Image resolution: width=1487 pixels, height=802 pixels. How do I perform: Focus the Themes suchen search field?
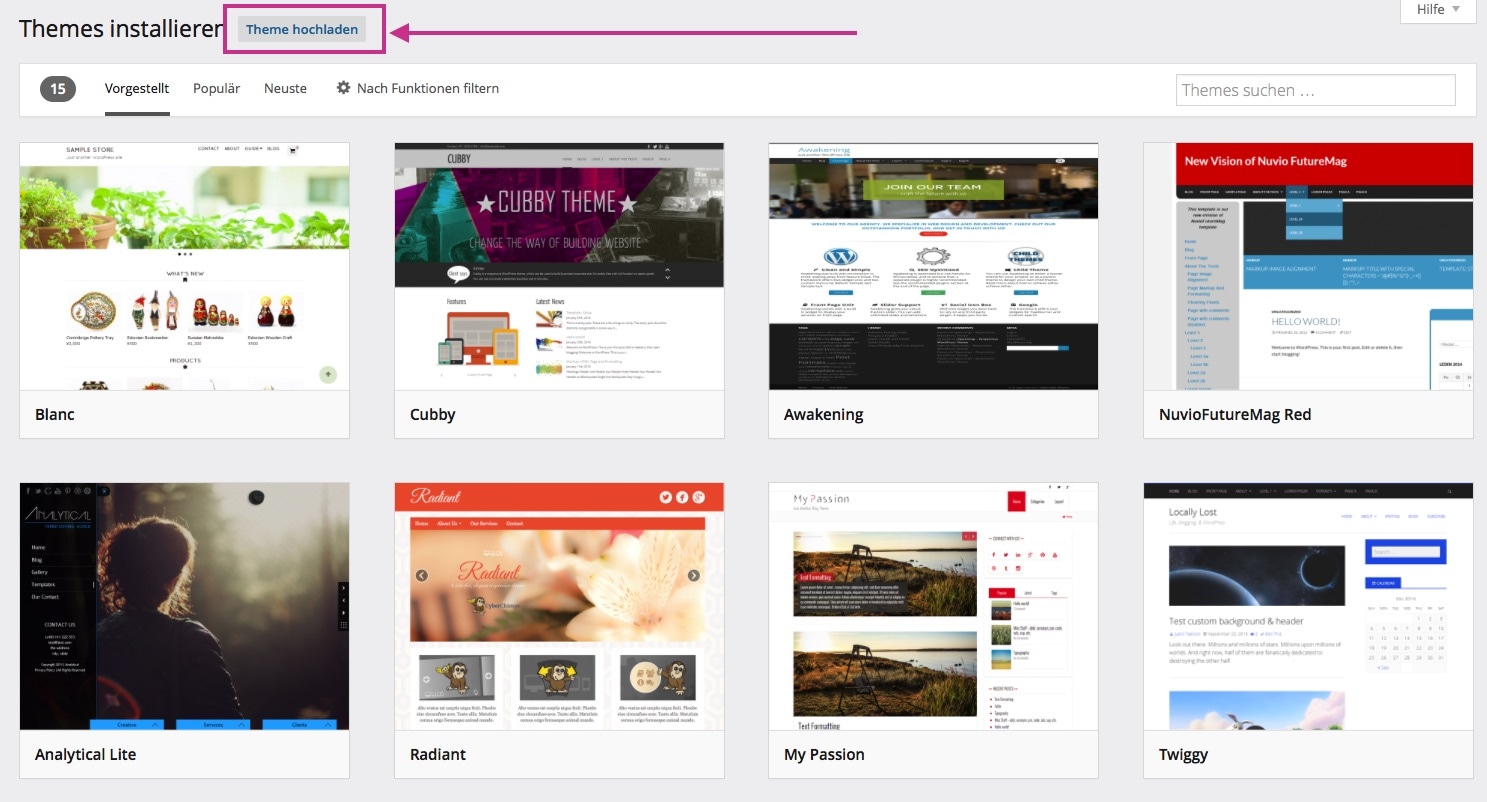1315,90
